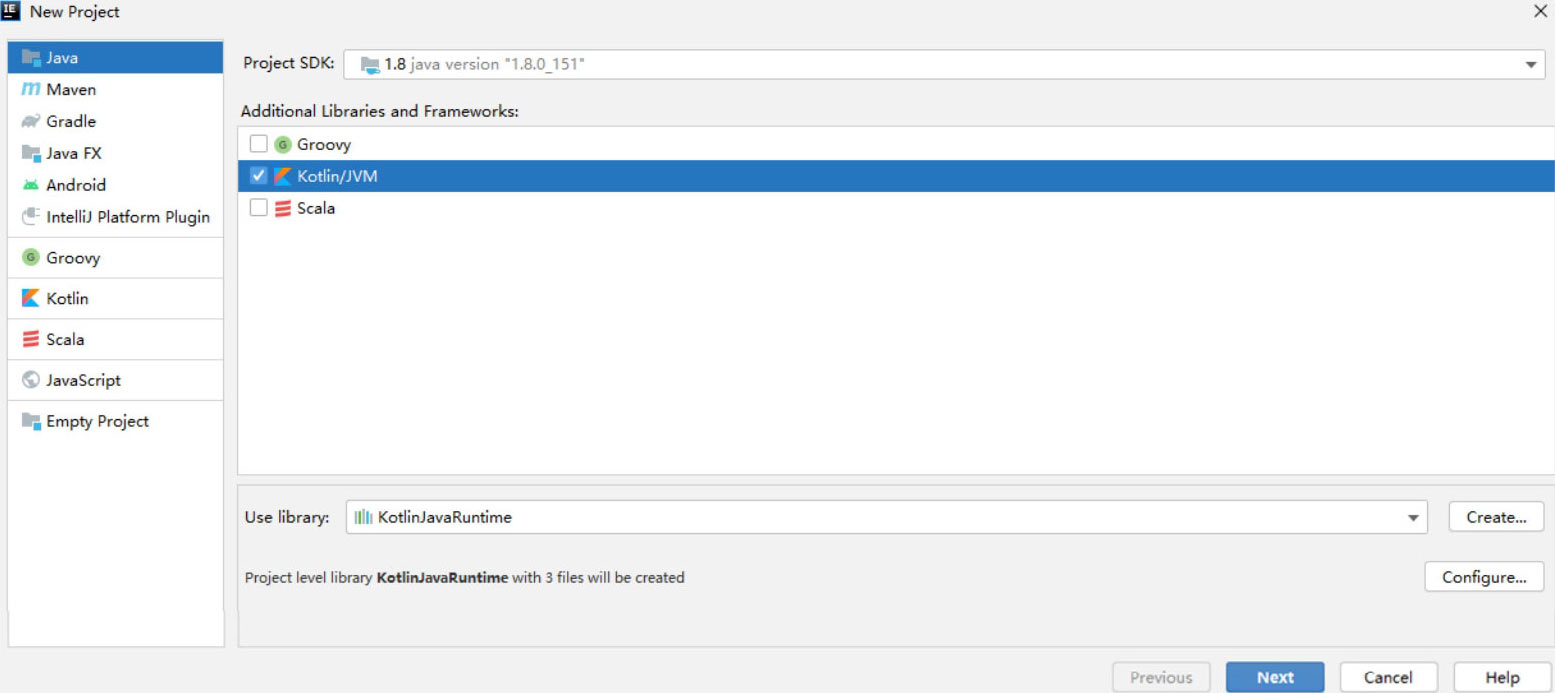This screenshot has height=693, width=1555.
Task: Select the JavaScript globe icon
Action: 30,381
